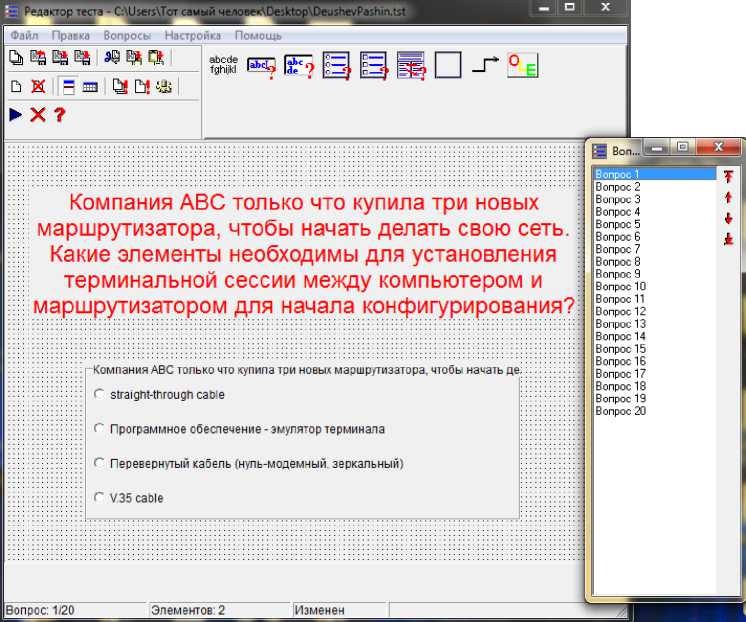Insert a single-line text input question
The image size is (746, 622).
click(x=261, y=67)
